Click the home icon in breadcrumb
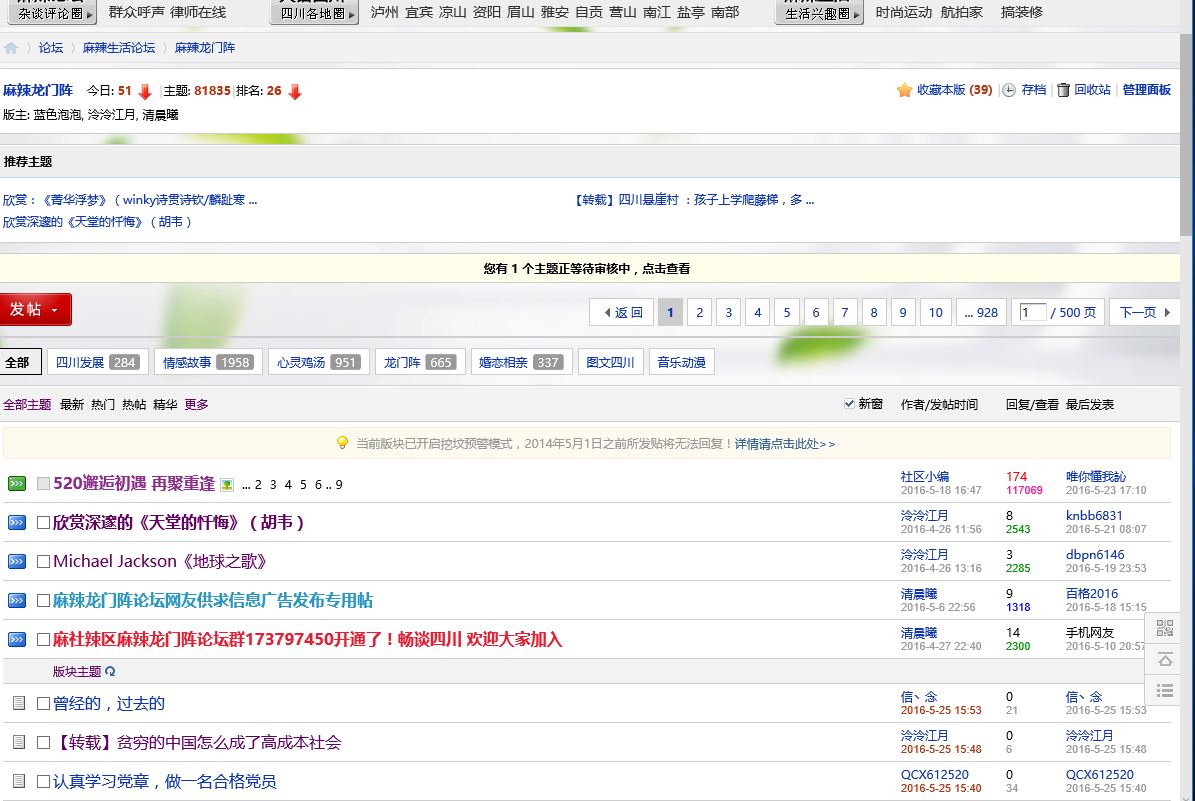Screen dimensions: 1195x801 [x=11, y=48]
